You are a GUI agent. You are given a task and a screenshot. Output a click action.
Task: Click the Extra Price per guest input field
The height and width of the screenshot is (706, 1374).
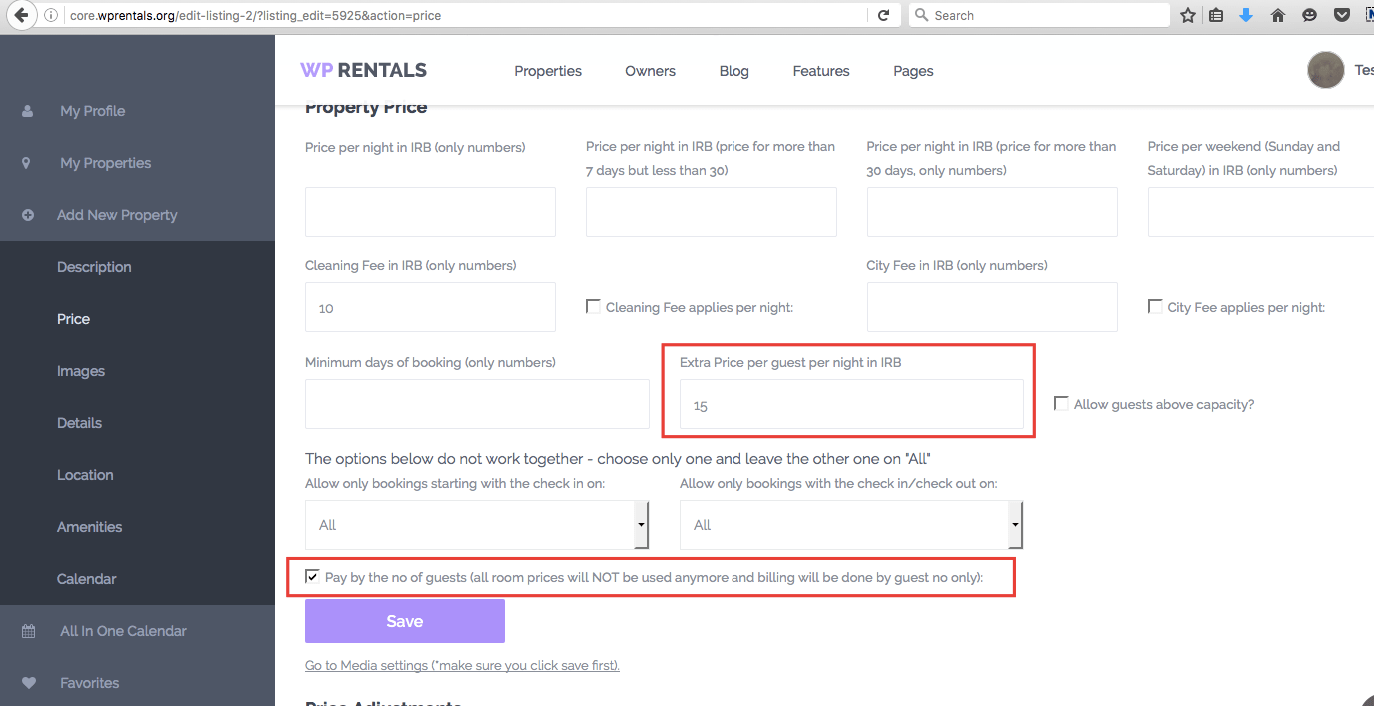click(850, 404)
